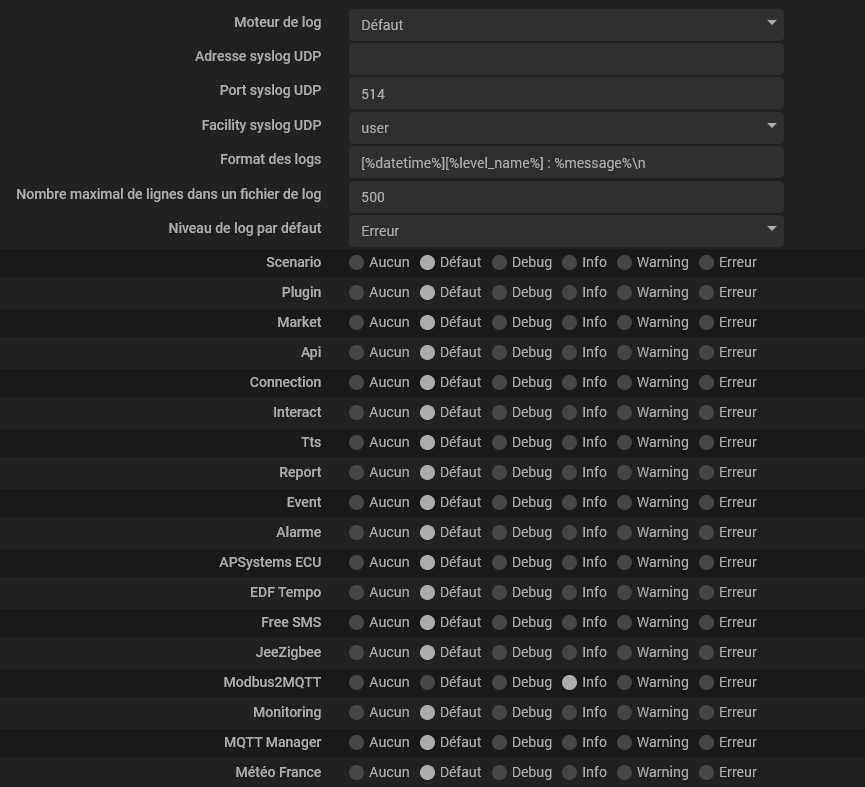Select Aucun for Plugin logs
The image size is (865, 787).
click(x=356, y=292)
